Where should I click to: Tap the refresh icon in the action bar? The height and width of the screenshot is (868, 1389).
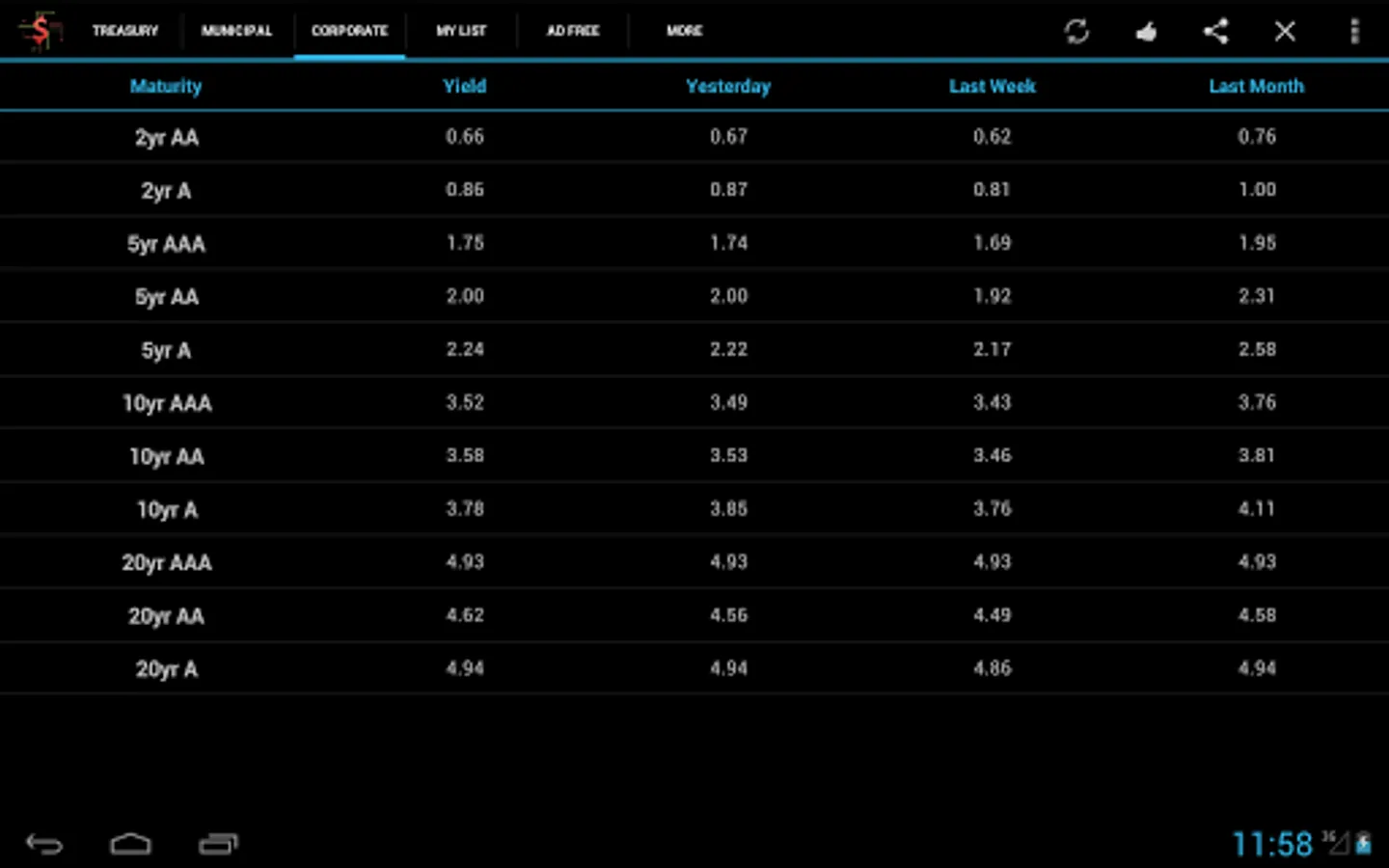(1076, 31)
